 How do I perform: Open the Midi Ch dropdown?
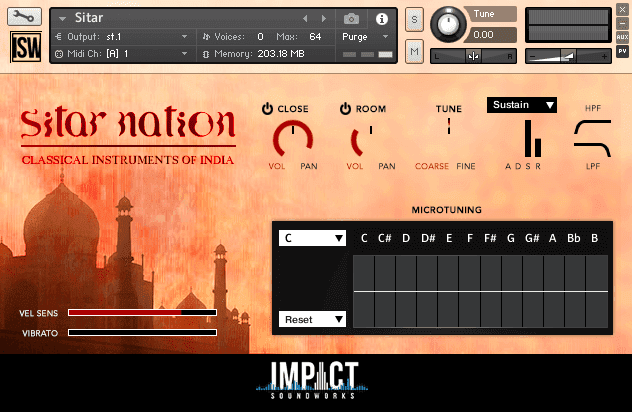(122, 54)
